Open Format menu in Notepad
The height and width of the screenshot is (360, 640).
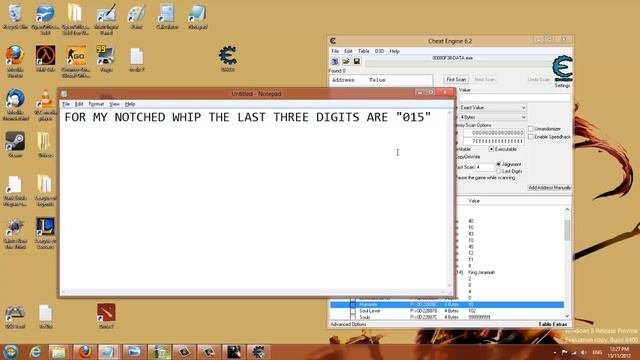pos(96,104)
